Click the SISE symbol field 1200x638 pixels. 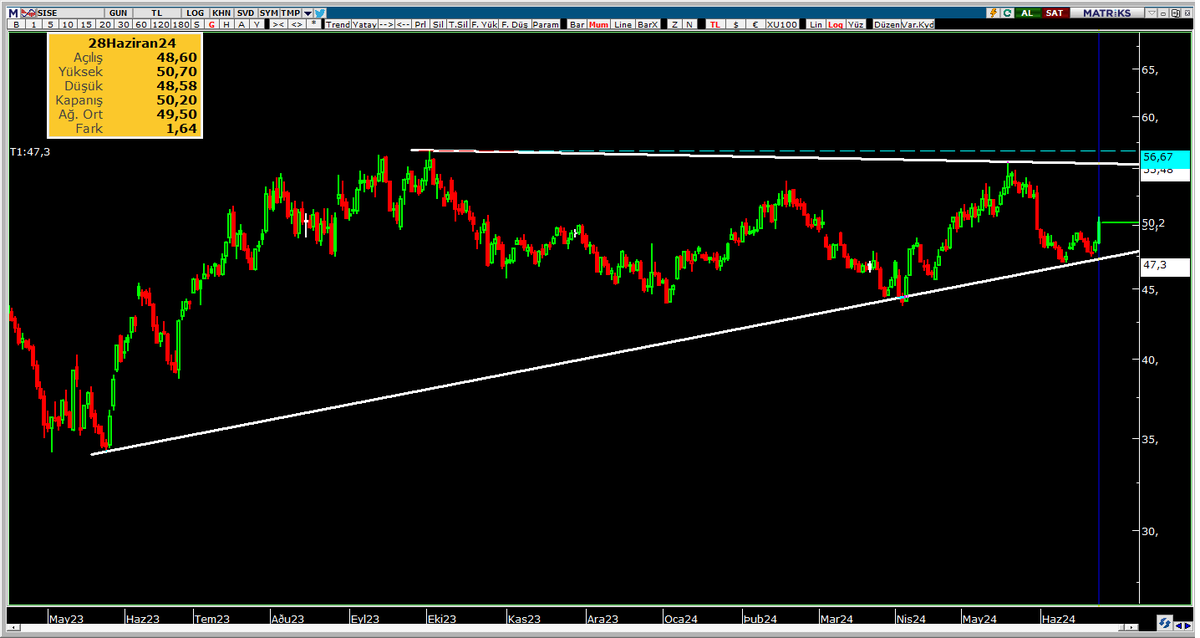pyautogui.click(x=70, y=13)
